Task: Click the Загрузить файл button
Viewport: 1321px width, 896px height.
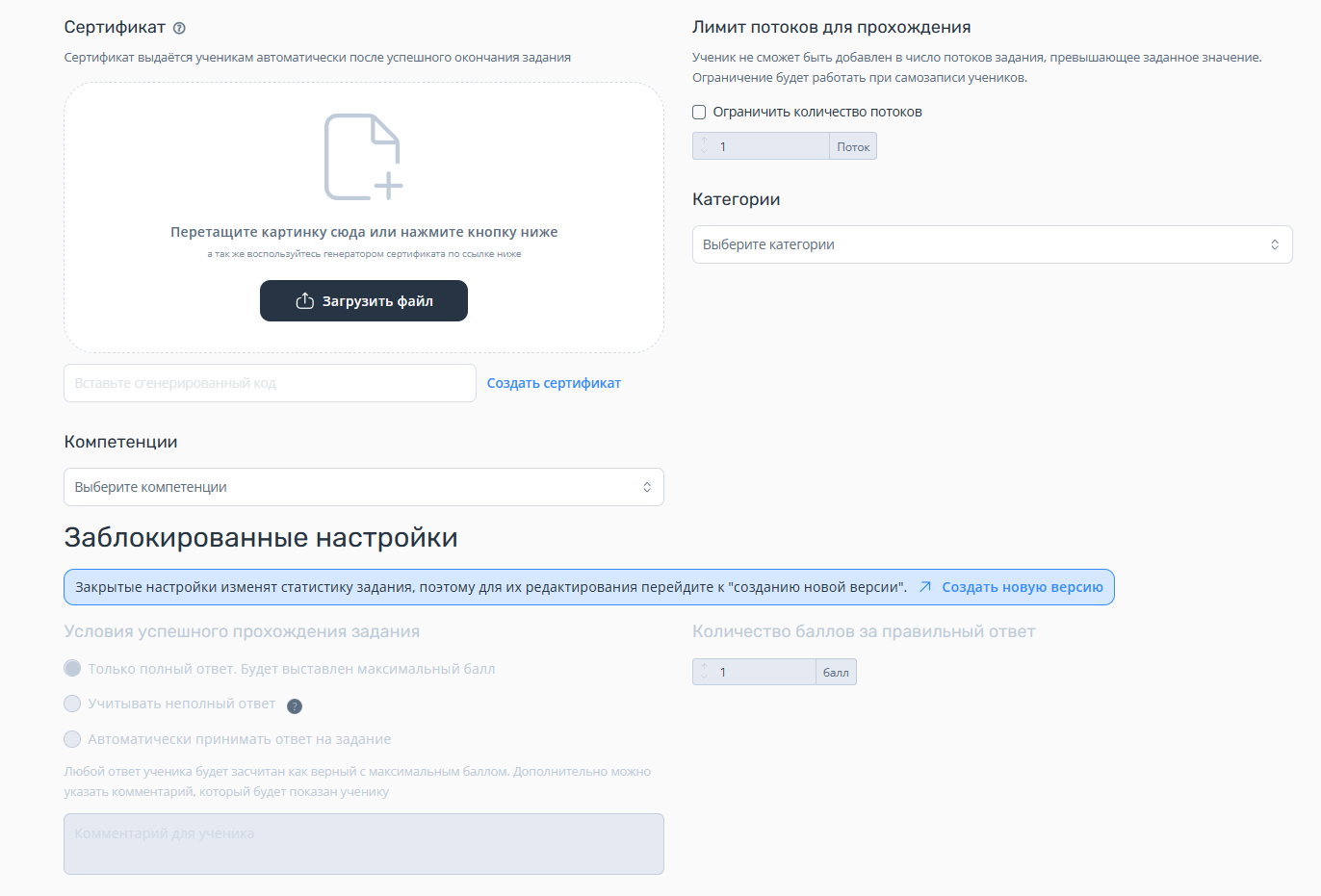Action: (364, 301)
